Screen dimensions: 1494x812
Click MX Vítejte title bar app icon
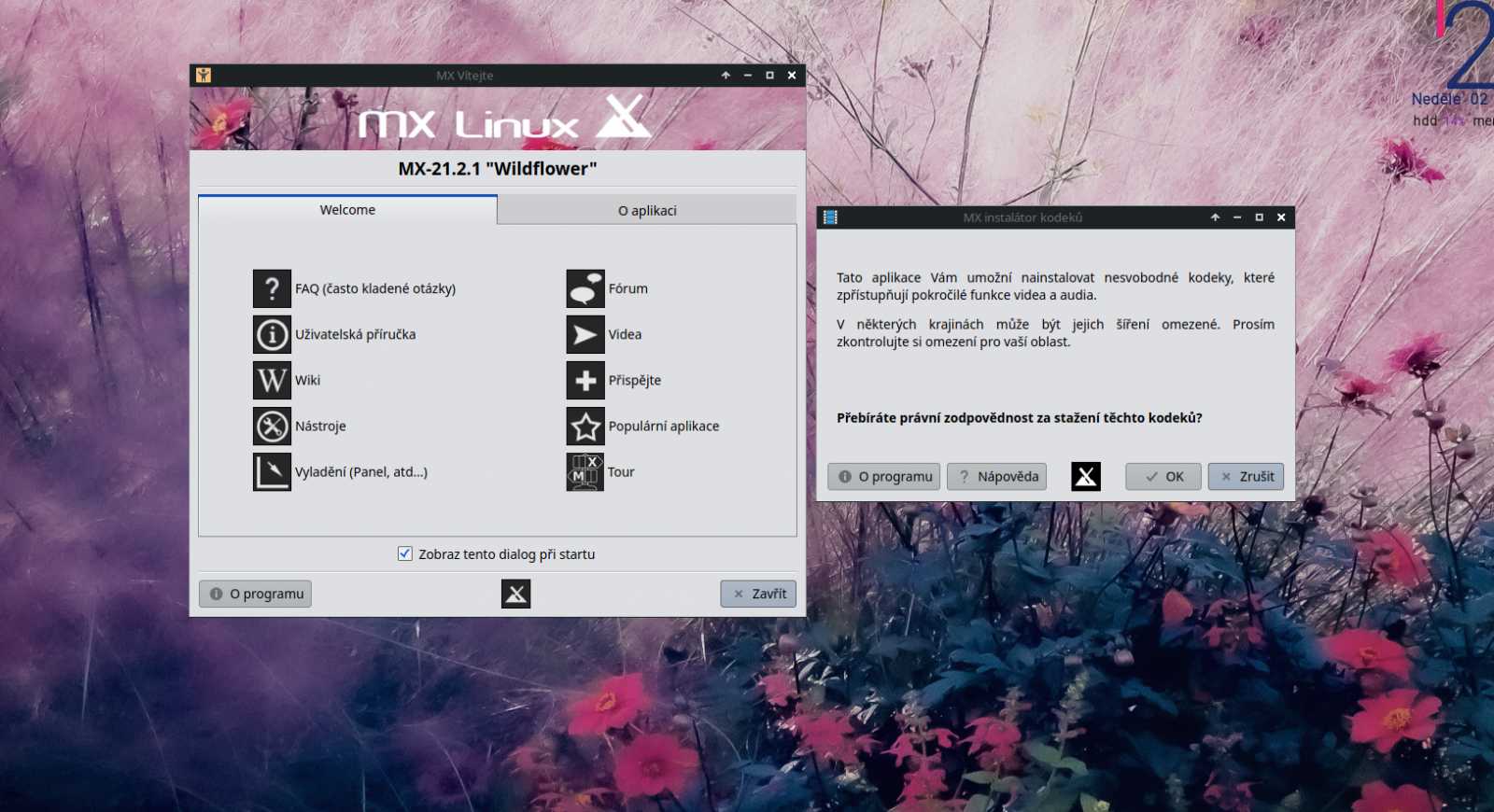pyautogui.click(x=204, y=76)
